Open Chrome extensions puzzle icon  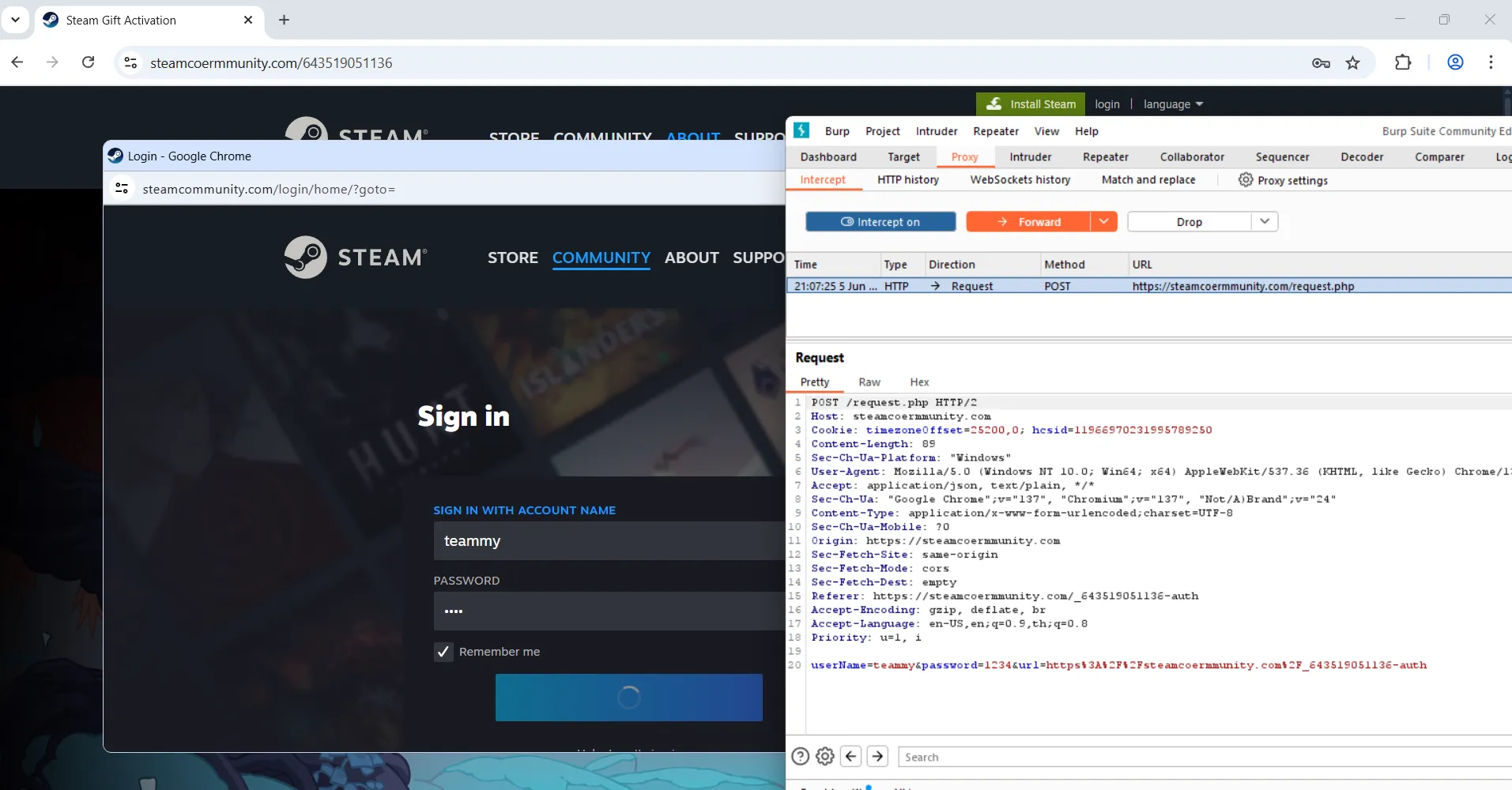tap(1403, 62)
